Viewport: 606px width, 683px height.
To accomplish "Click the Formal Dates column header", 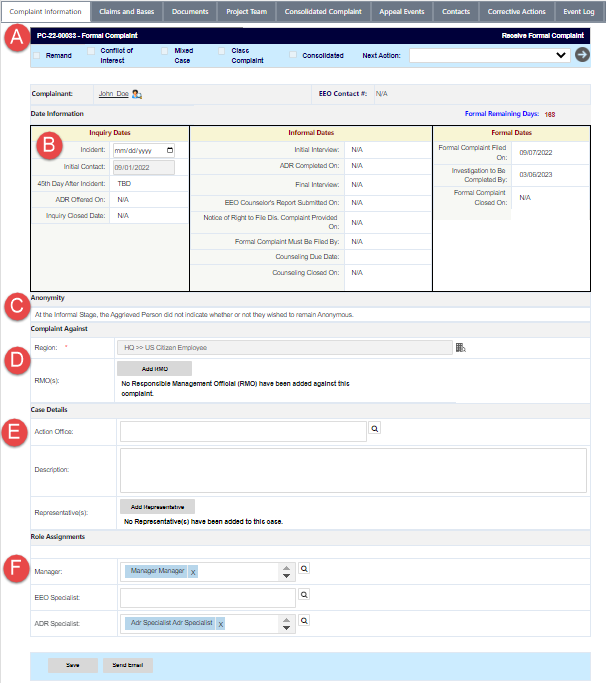I will (x=511, y=133).
